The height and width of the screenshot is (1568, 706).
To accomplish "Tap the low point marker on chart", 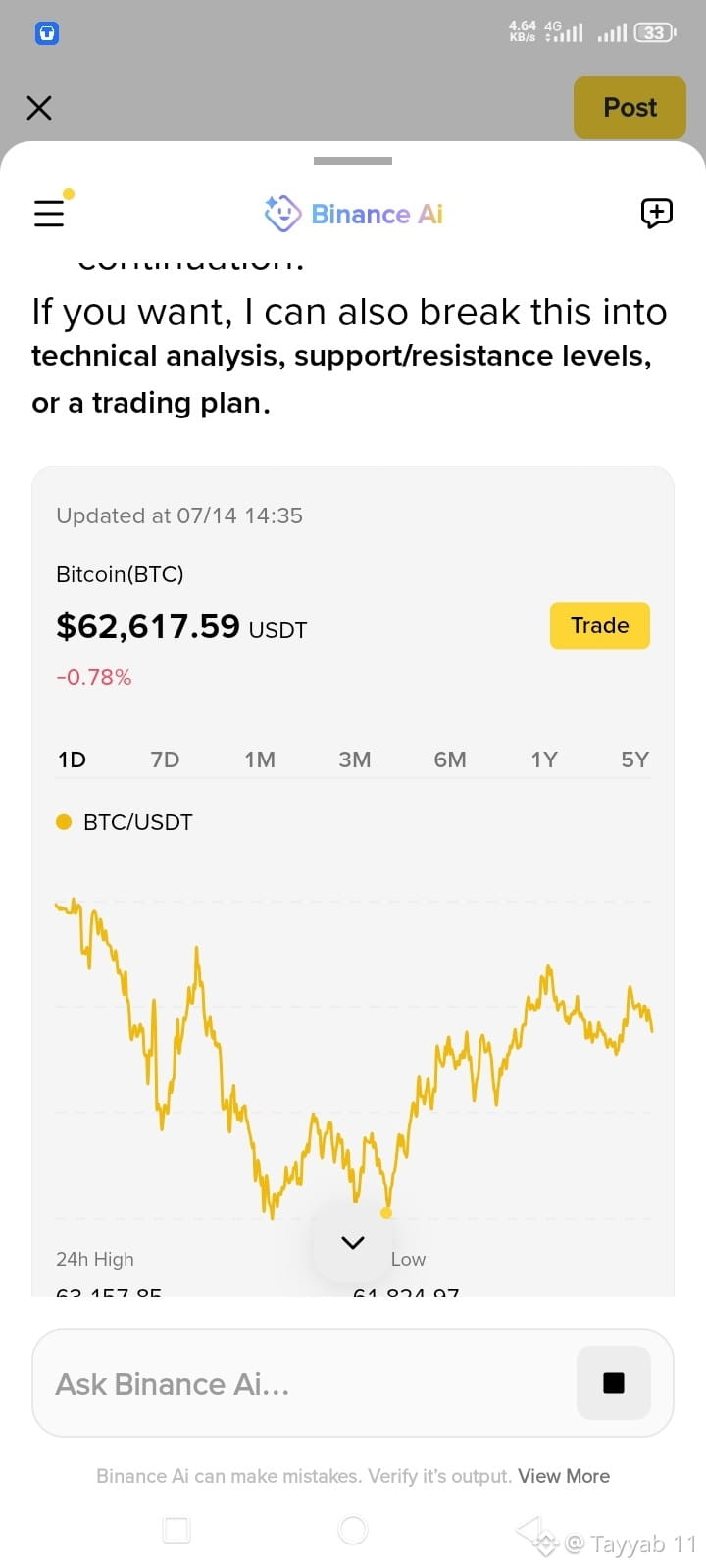I will (386, 1213).
